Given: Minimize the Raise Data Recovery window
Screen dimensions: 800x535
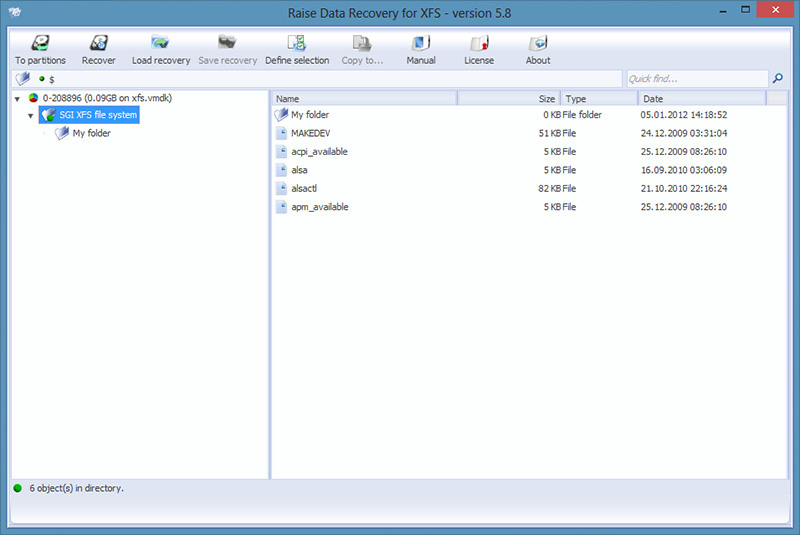Looking at the screenshot, I should pyautogui.click(x=722, y=11).
